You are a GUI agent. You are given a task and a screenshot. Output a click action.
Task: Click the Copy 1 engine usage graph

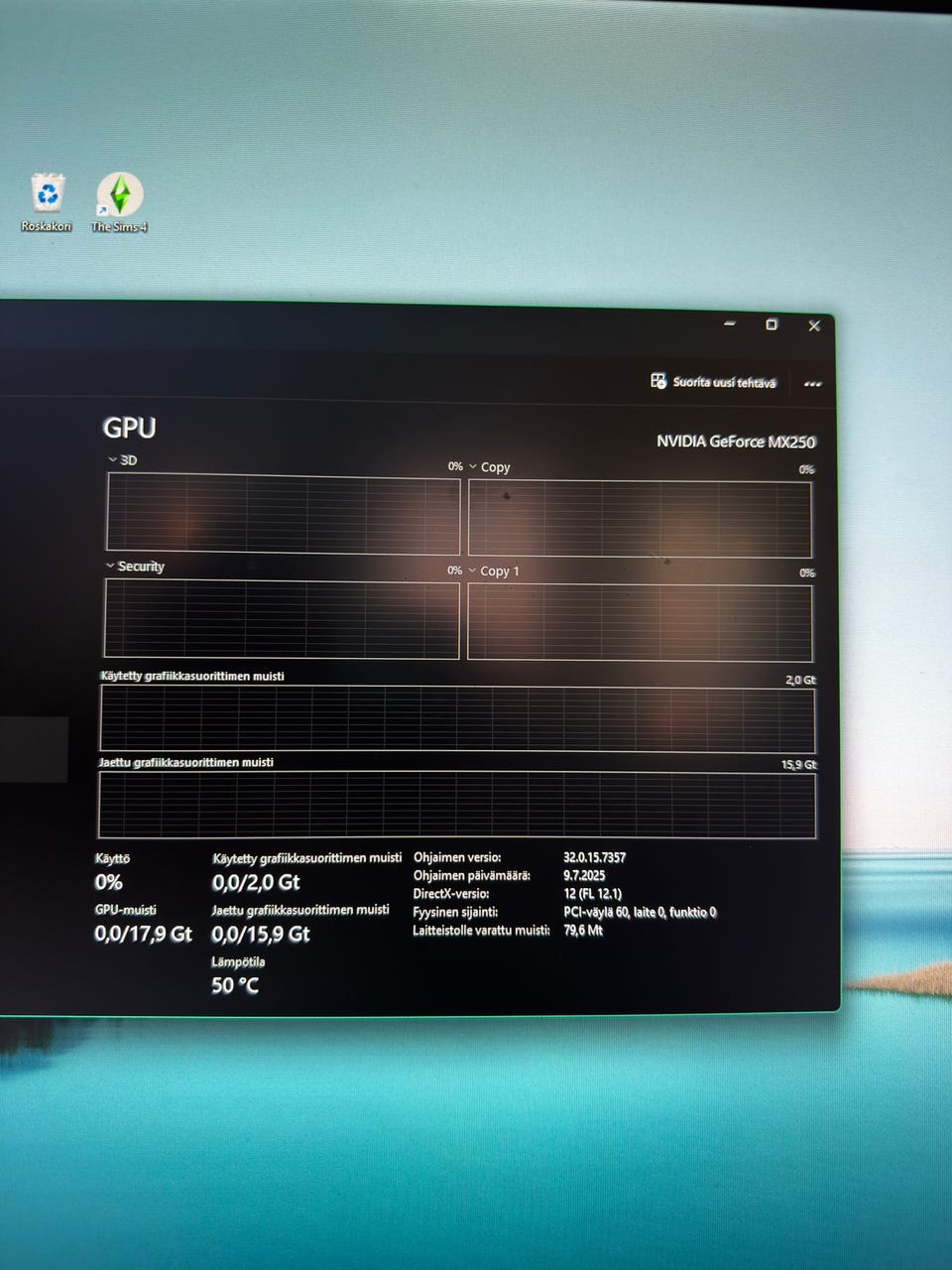pos(640,622)
